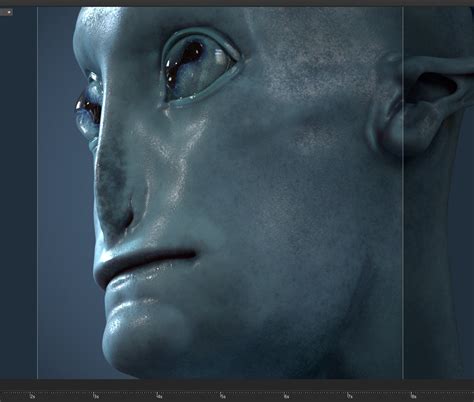
Task: Move to the 6s timeline mark
Action: coord(286,396)
